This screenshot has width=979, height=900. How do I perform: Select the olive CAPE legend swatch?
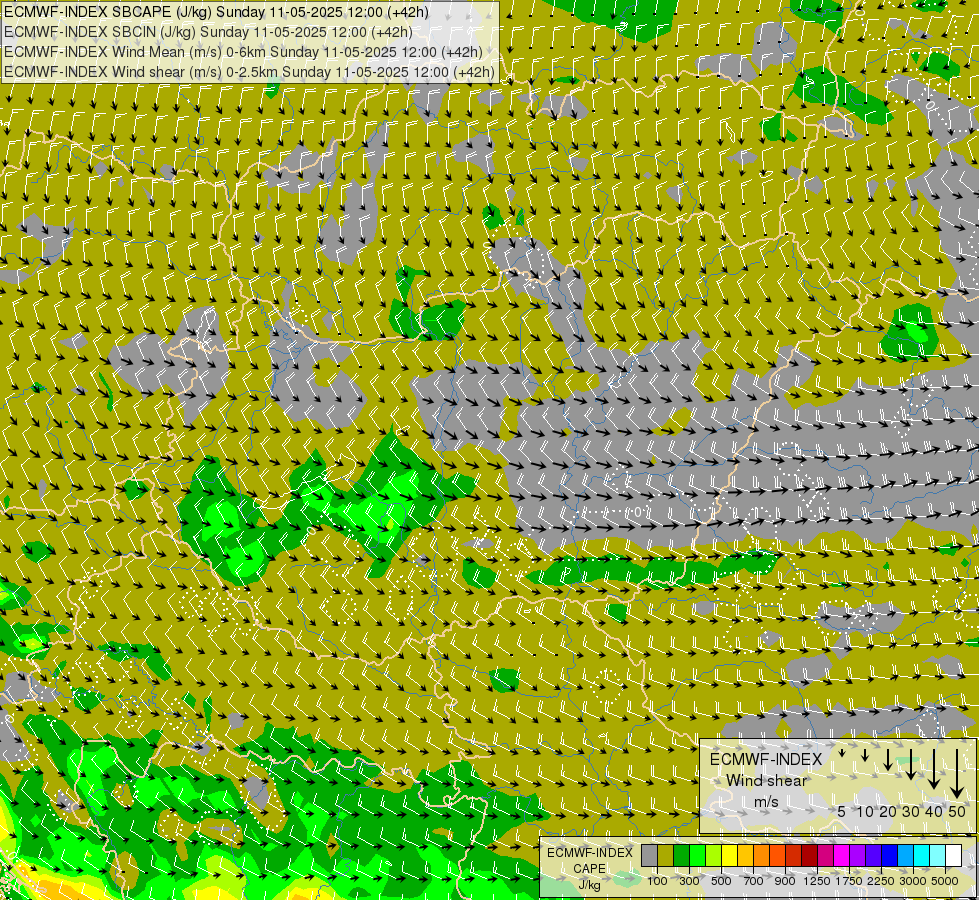666,855
